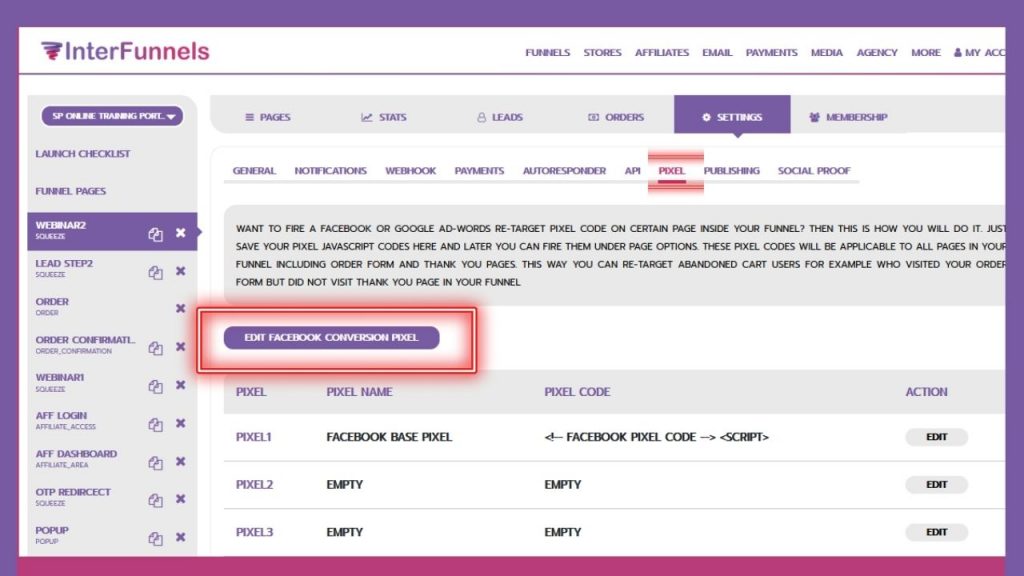Switch to the PAGES tab
1024x576 pixels.
[268, 117]
